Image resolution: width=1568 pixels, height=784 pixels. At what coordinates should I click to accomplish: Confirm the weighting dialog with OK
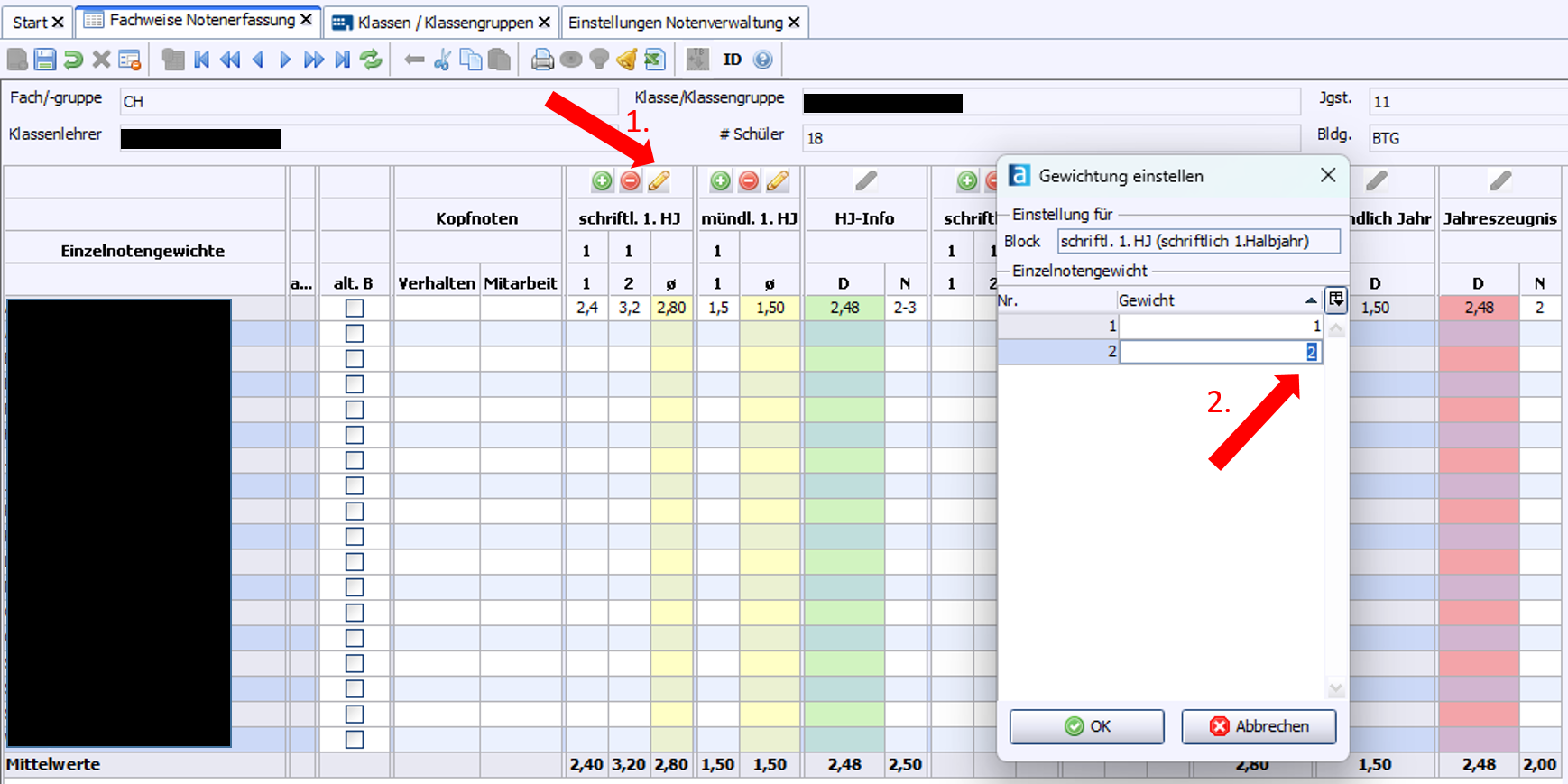click(x=1086, y=726)
